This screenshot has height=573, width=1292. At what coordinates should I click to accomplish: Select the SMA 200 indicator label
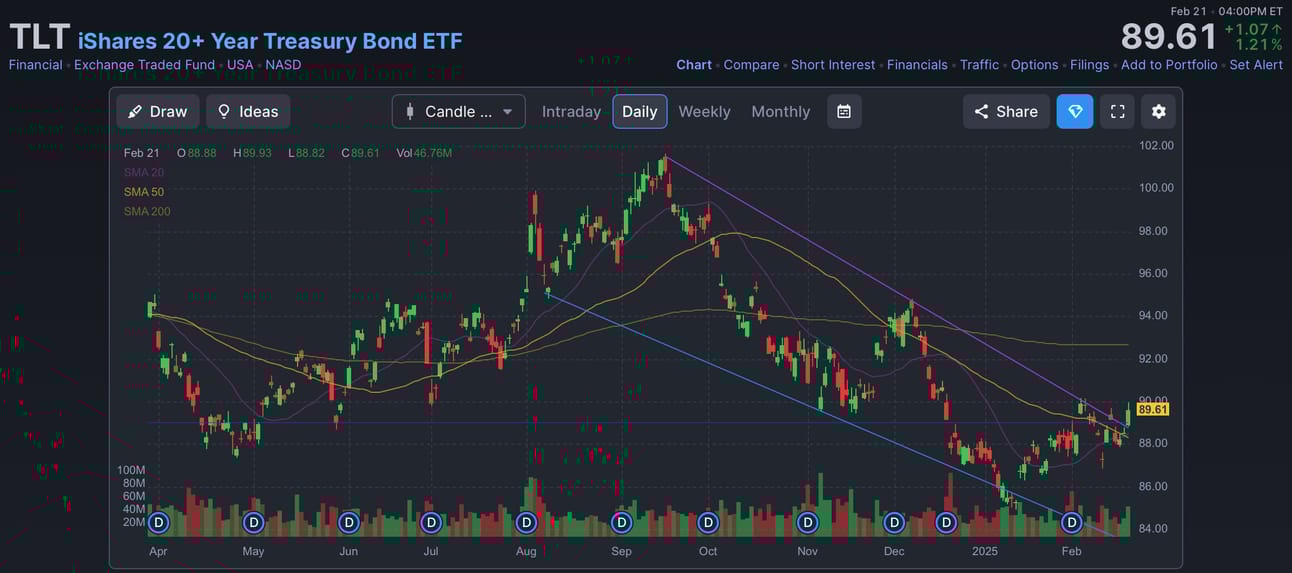click(147, 211)
